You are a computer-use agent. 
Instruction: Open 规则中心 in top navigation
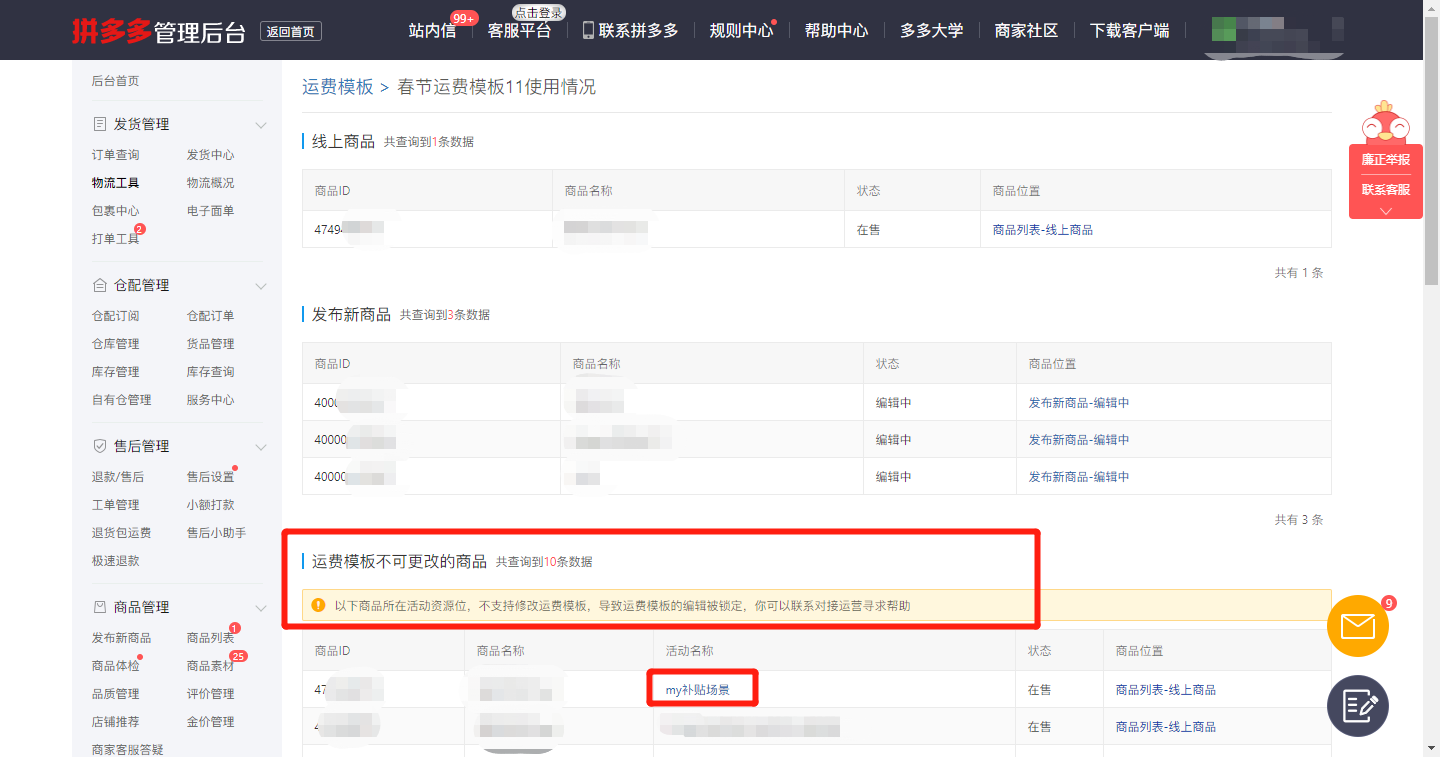(741, 30)
